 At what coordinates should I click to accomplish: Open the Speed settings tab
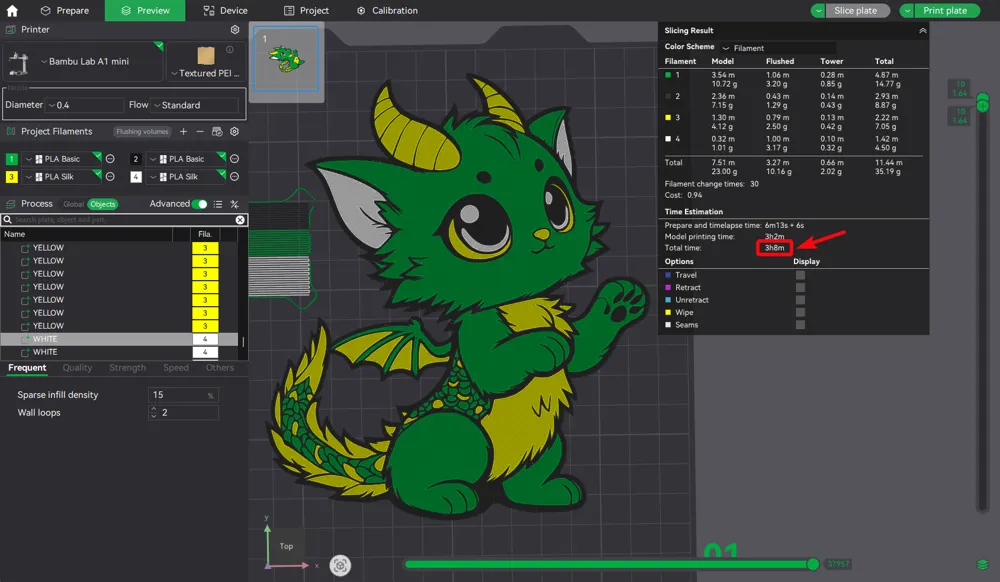click(175, 368)
